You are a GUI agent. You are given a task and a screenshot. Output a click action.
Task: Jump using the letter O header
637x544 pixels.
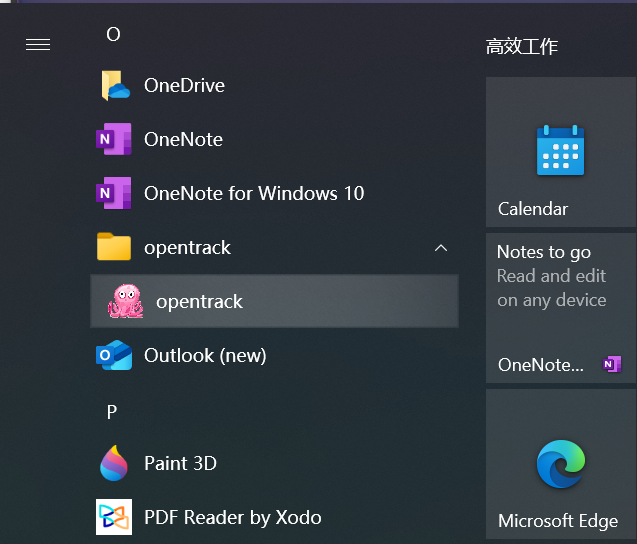pos(113,35)
